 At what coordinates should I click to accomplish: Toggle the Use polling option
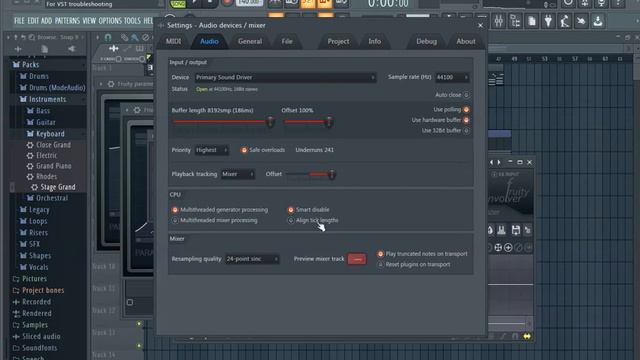(466, 109)
